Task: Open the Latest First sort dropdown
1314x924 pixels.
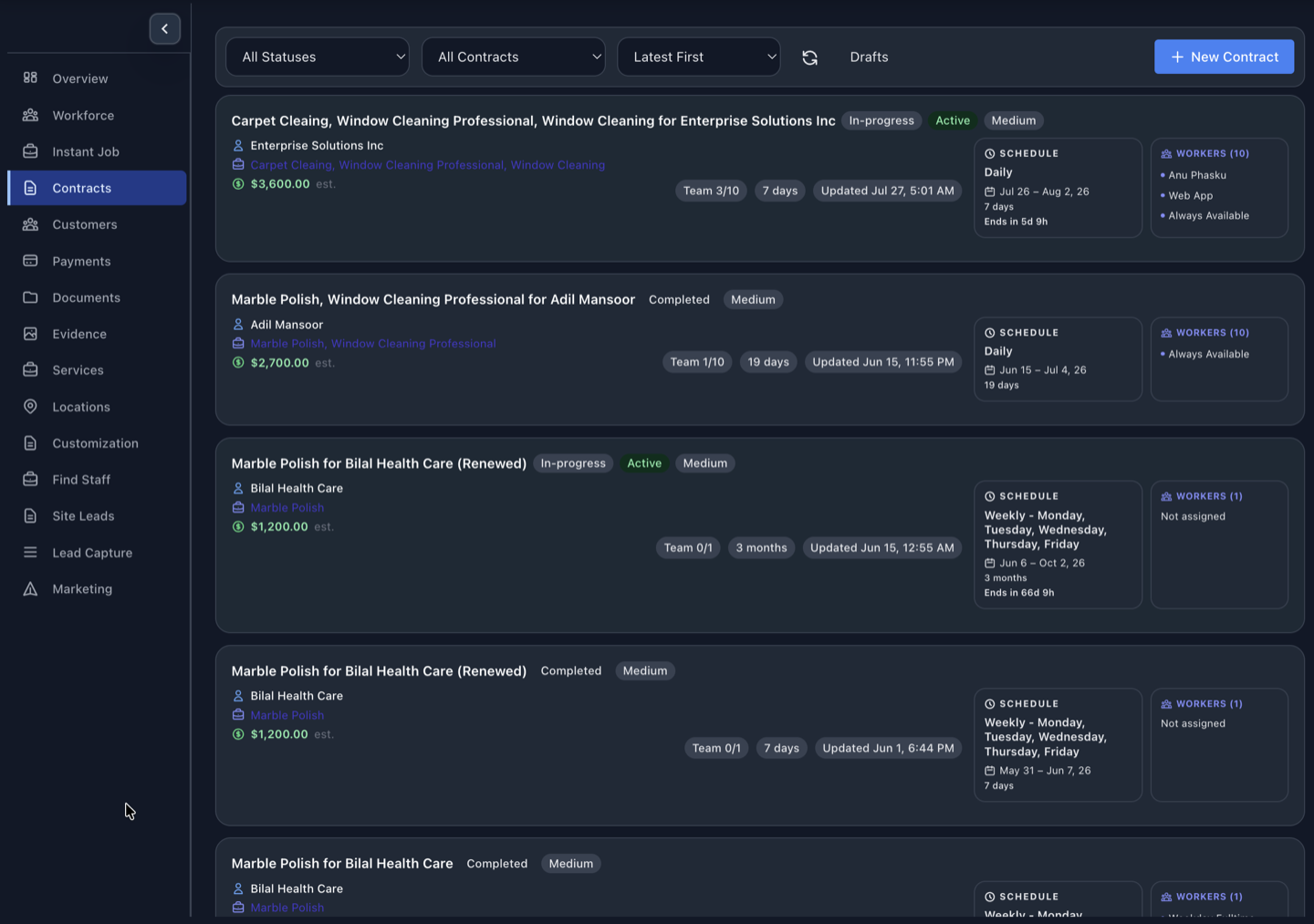Action: [699, 57]
